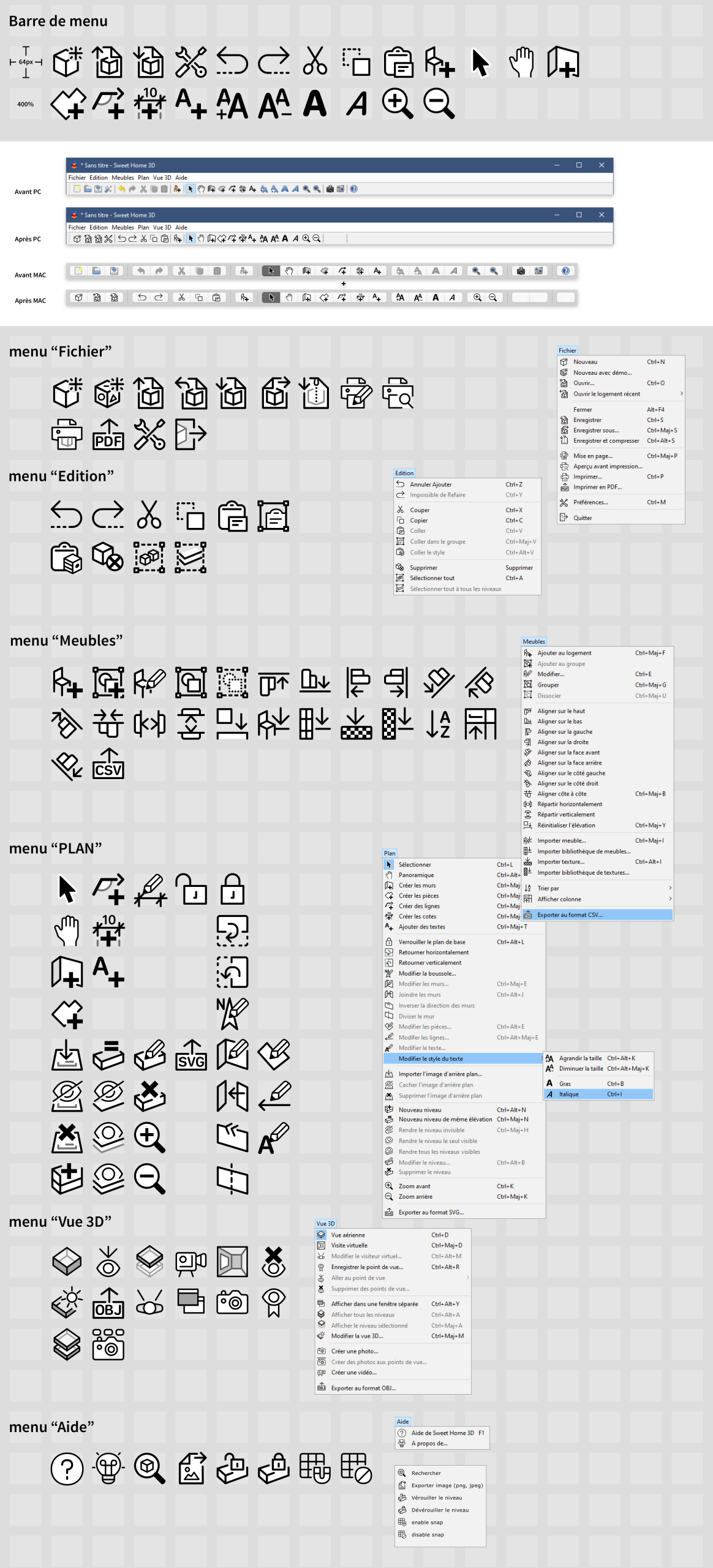
Task: Select Exporter au format CSV menu entry
Action: tap(570, 914)
